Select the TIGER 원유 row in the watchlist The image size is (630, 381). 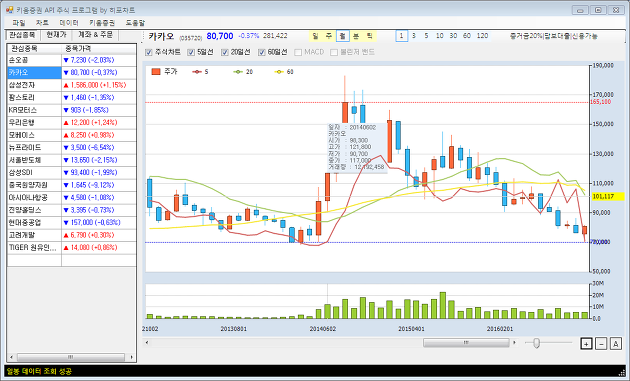coord(35,248)
